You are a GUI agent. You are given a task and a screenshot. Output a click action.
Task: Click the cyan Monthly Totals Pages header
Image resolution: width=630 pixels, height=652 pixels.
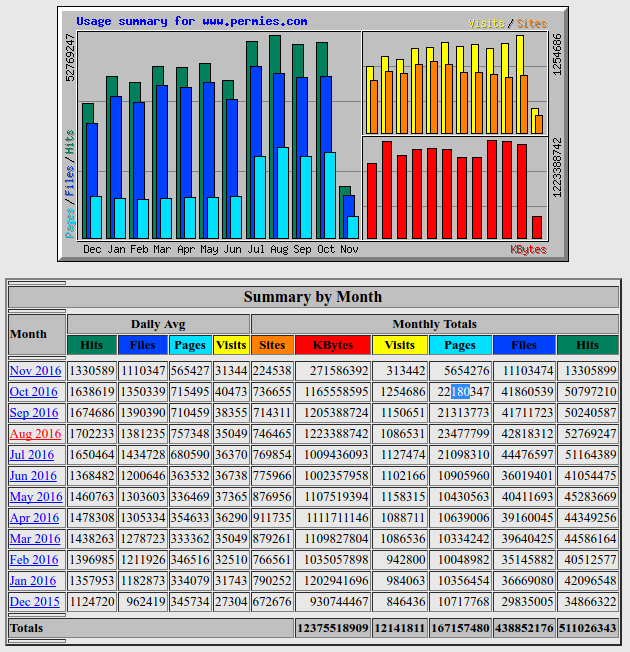(460, 345)
